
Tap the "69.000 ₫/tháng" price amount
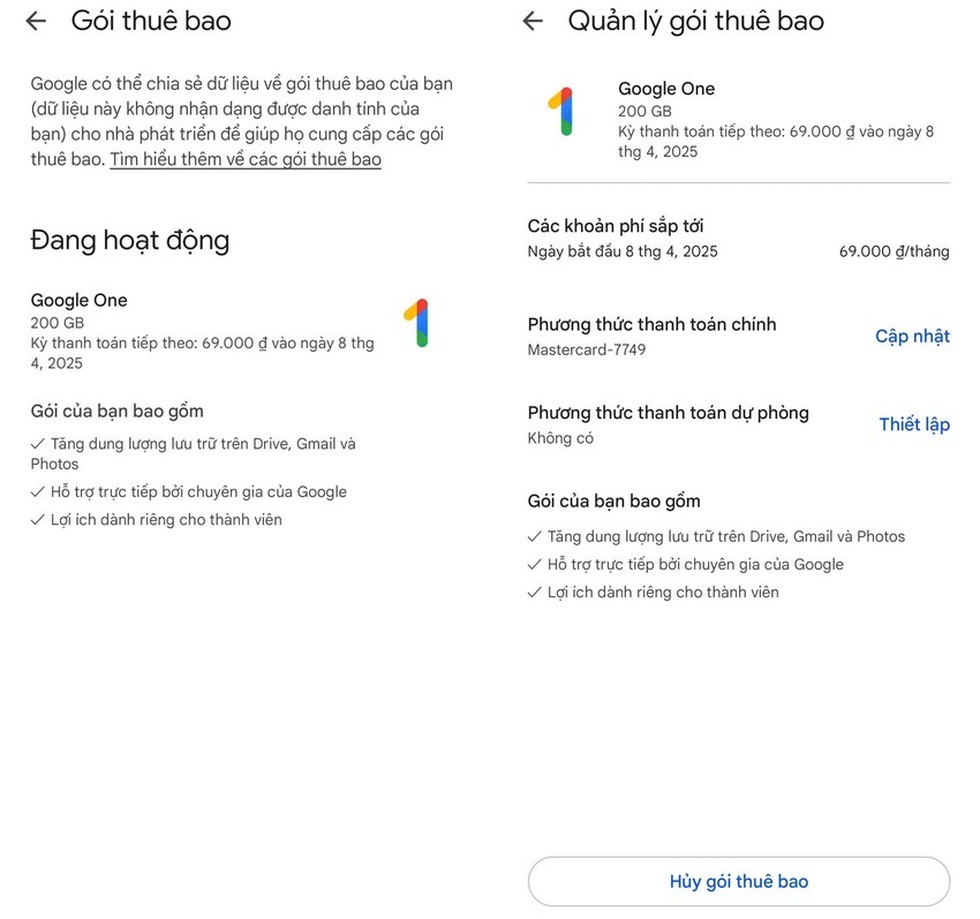894,252
